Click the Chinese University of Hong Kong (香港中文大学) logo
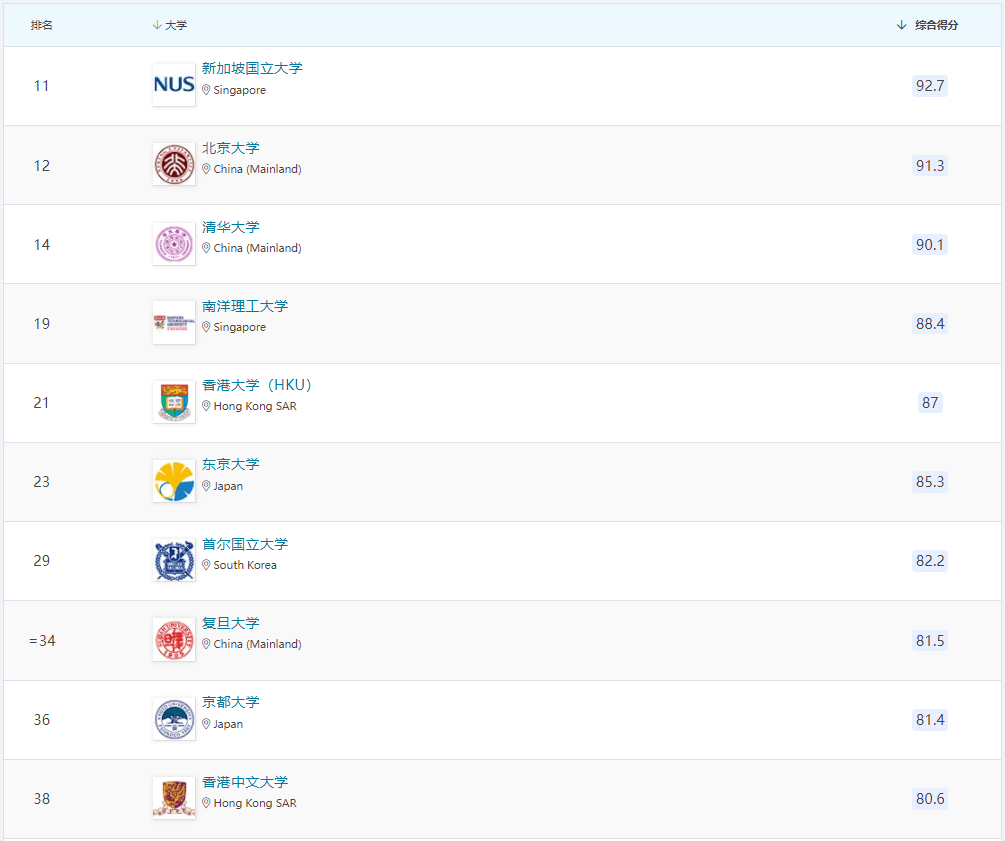Viewport: 1005px width, 841px height. [174, 798]
